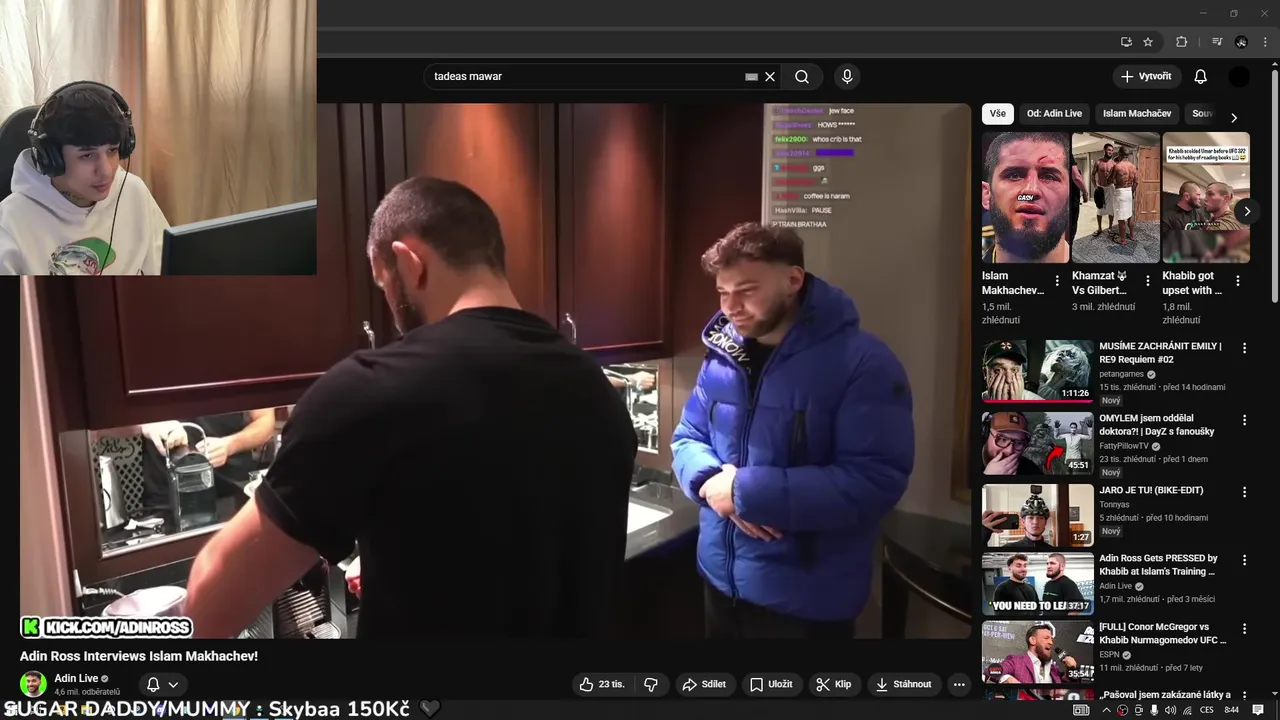This screenshot has height=720, width=1280.
Task: Open more options for MUSÍME ZACHRÁNIT EMILY video
Action: (x=1245, y=348)
